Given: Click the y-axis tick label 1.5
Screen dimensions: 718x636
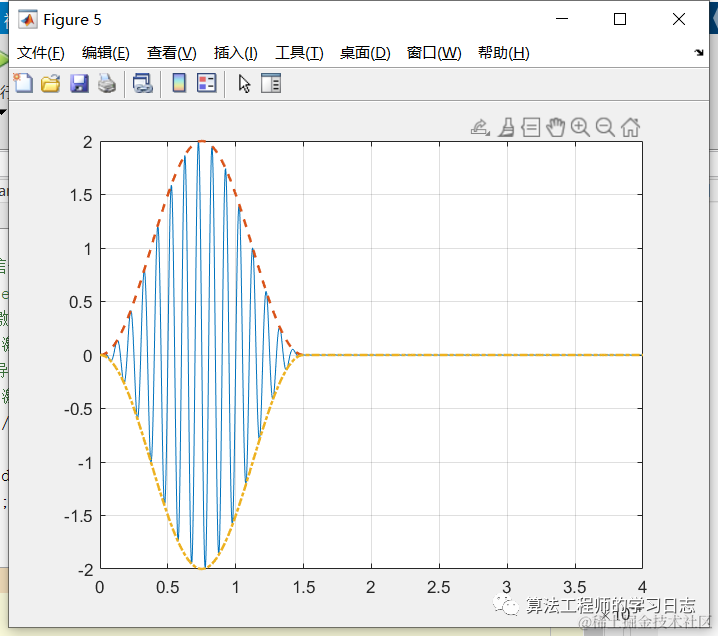Looking at the screenshot, I should (x=81, y=196).
